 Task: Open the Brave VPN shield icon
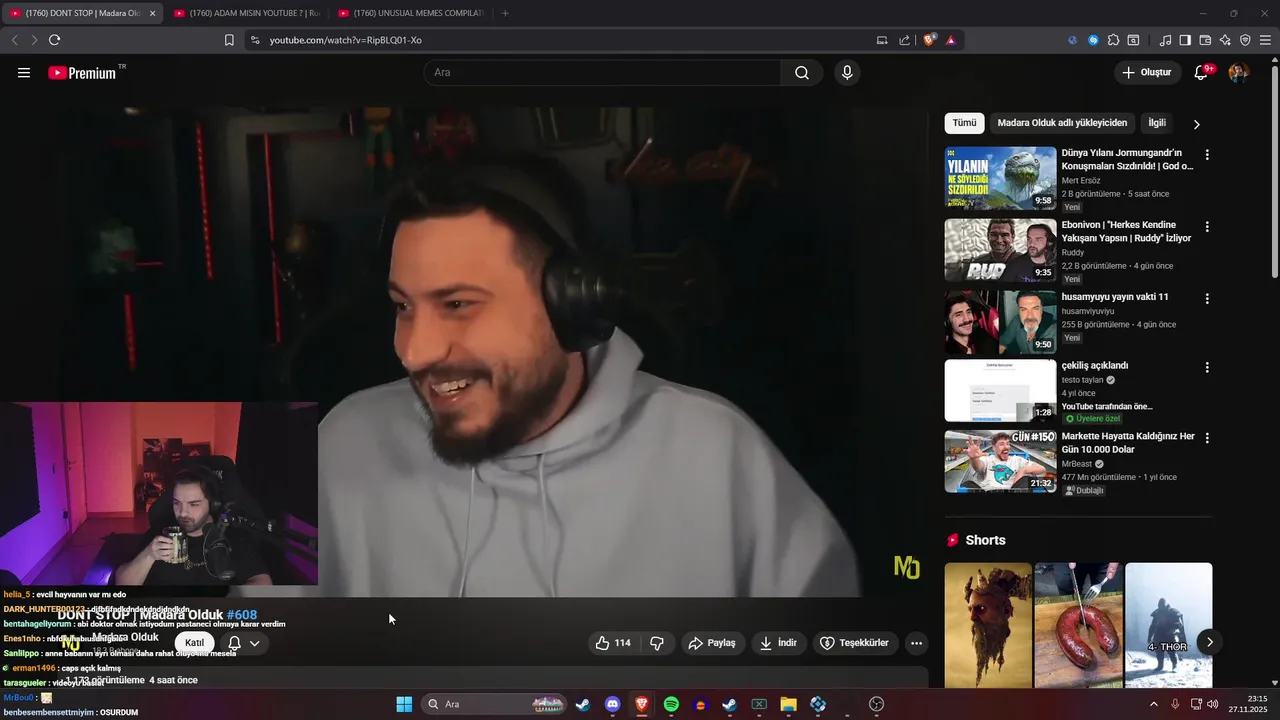point(1245,40)
